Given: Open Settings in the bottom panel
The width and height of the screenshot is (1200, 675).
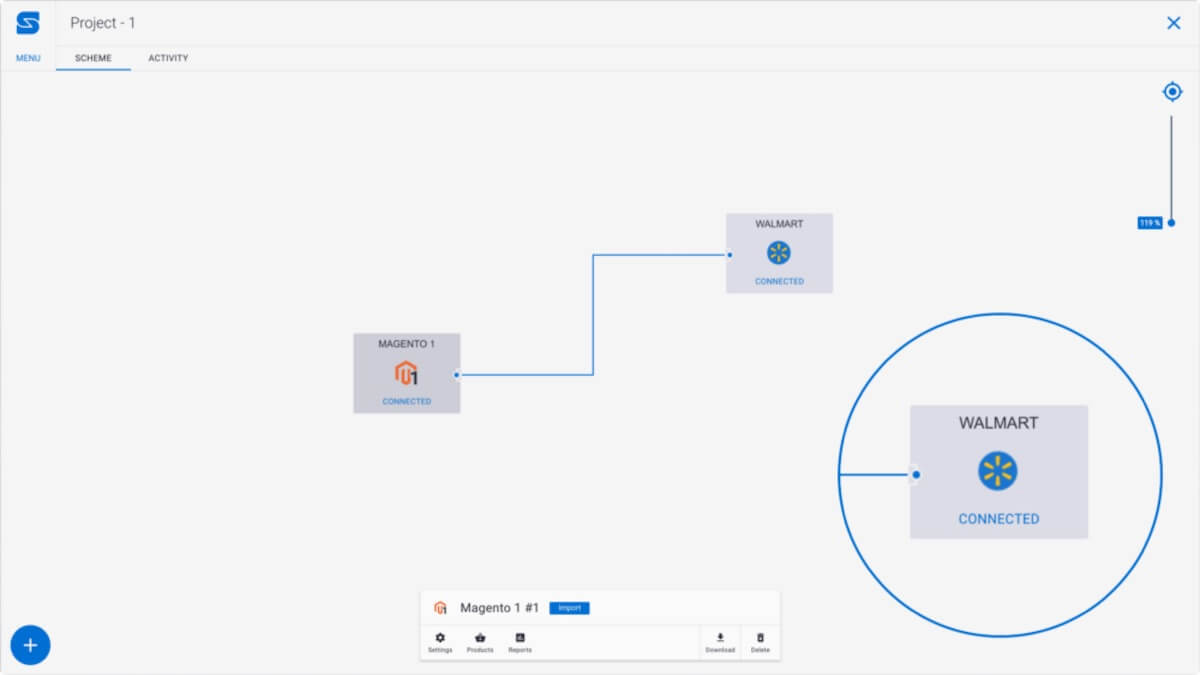Looking at the screenshot, I should coord(440,643).
